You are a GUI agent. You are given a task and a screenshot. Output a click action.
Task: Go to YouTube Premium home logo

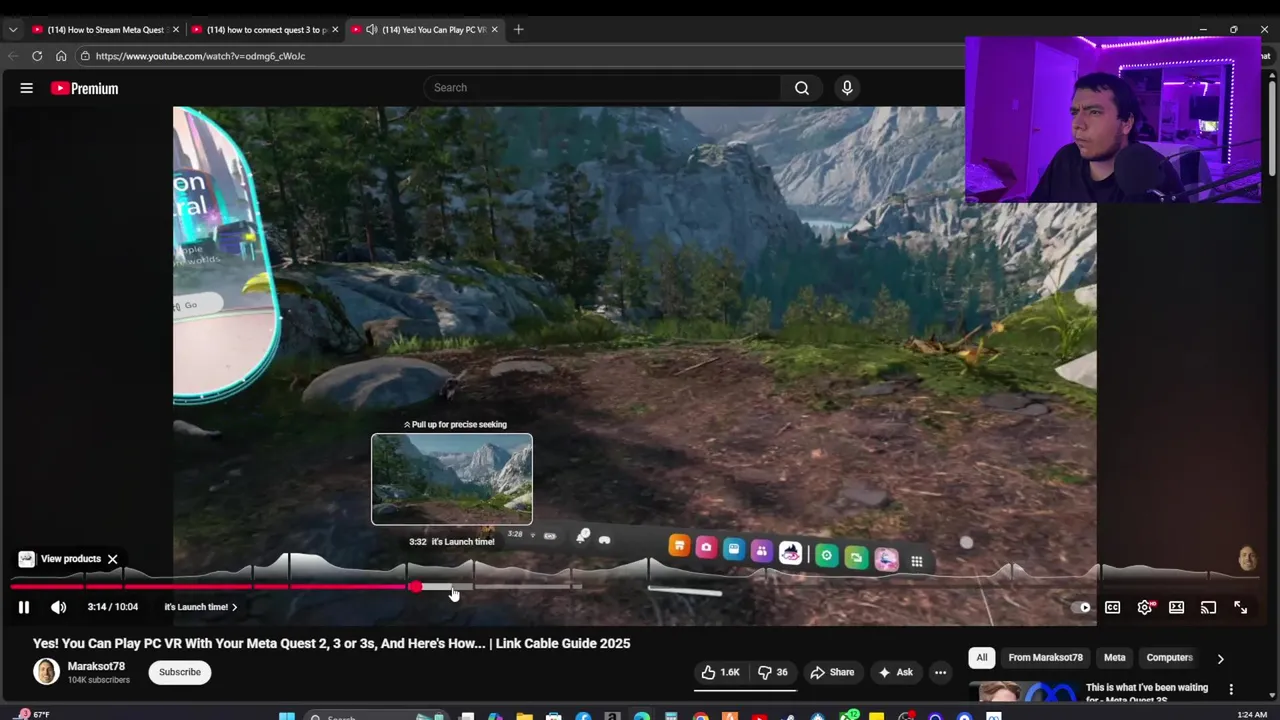84,88
